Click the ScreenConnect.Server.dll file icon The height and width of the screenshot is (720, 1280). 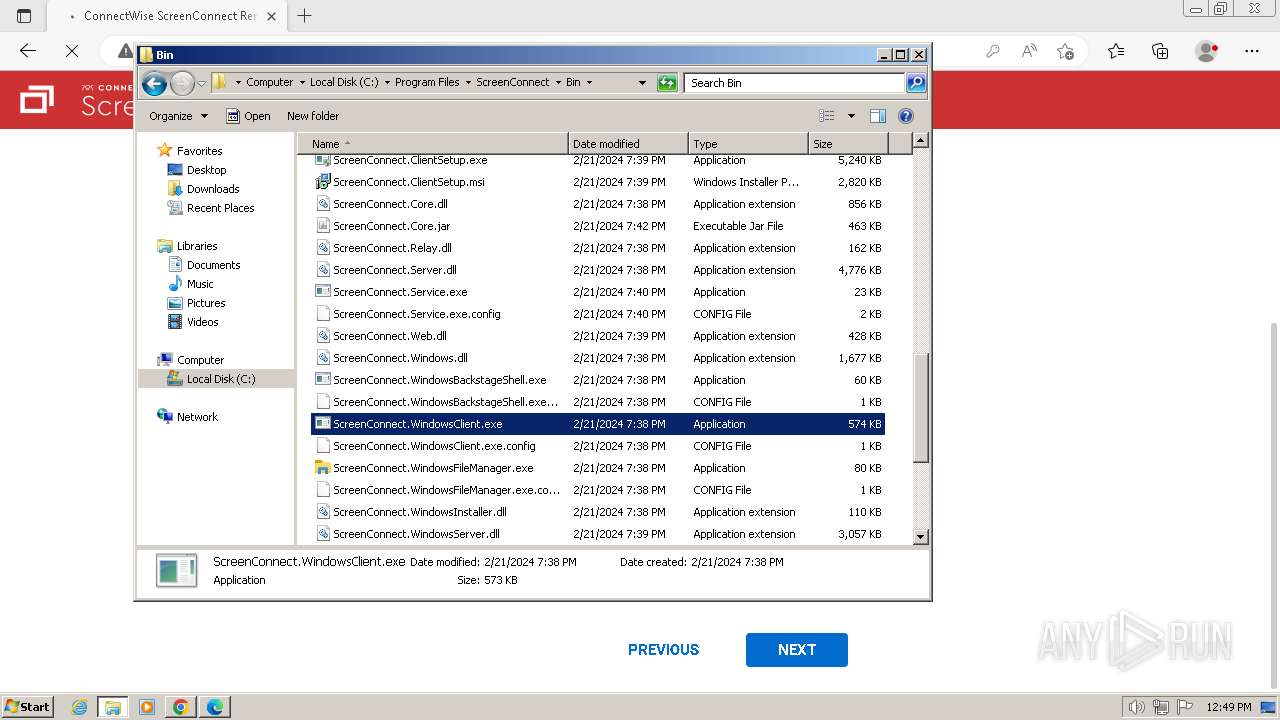(322, 270)
